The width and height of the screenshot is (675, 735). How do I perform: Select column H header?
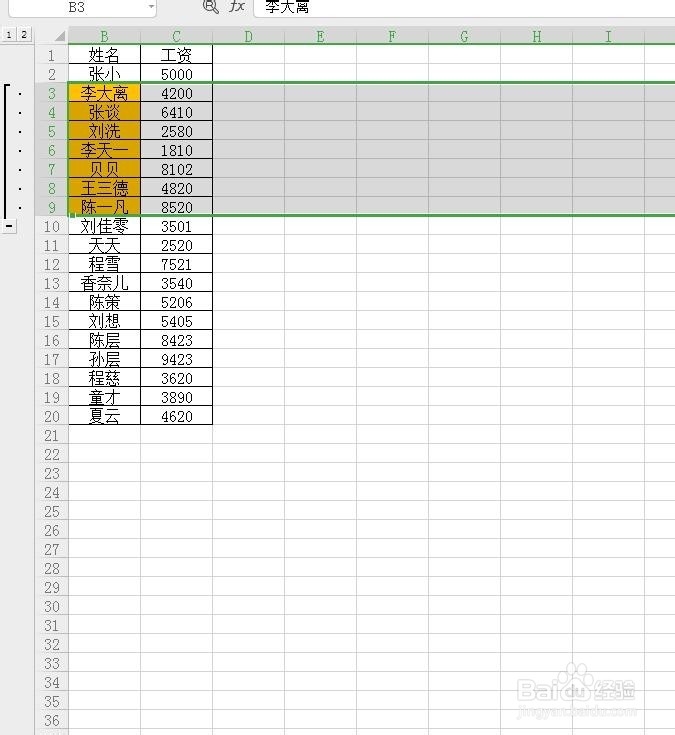(x=536, y=36)
